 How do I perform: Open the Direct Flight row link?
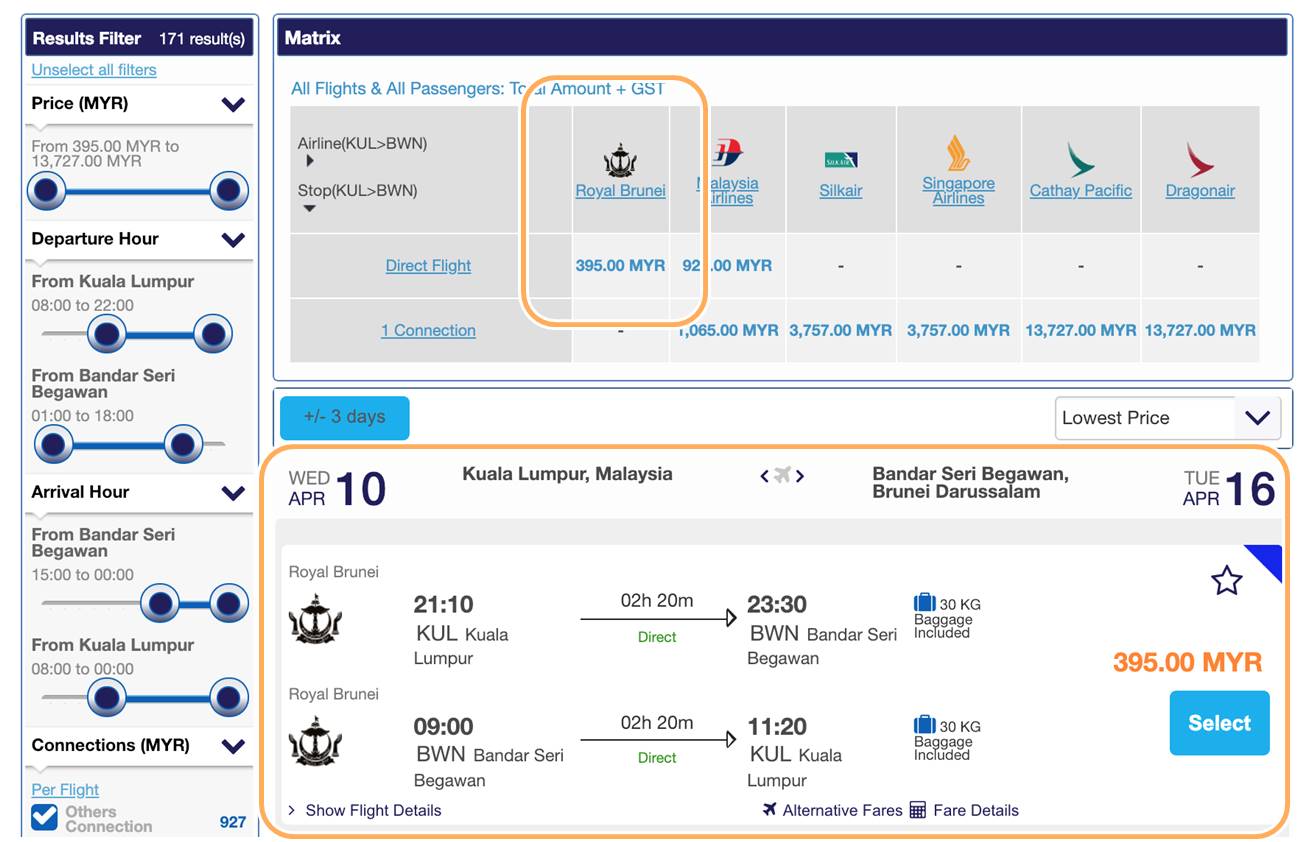tap(428, 265)
